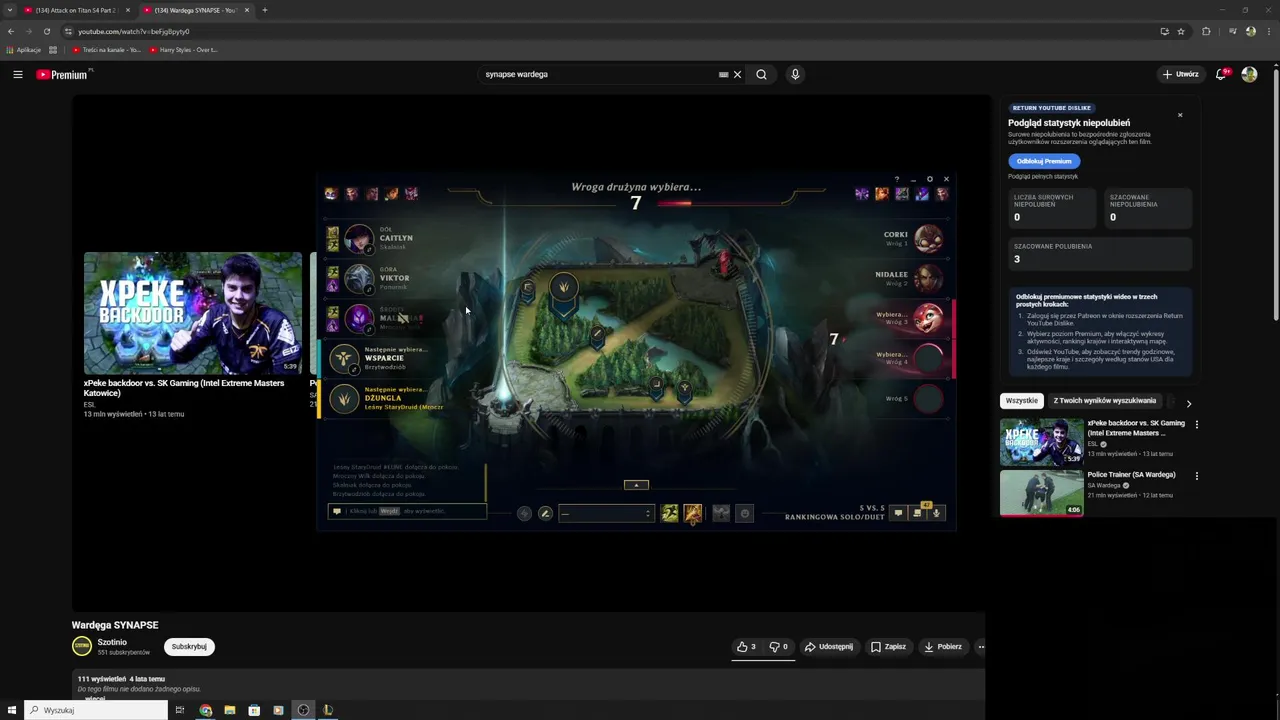This screenshot has height=720, width=1280.
Task: Dislike the video with thumbs down
Action: [x=778, y=647]
